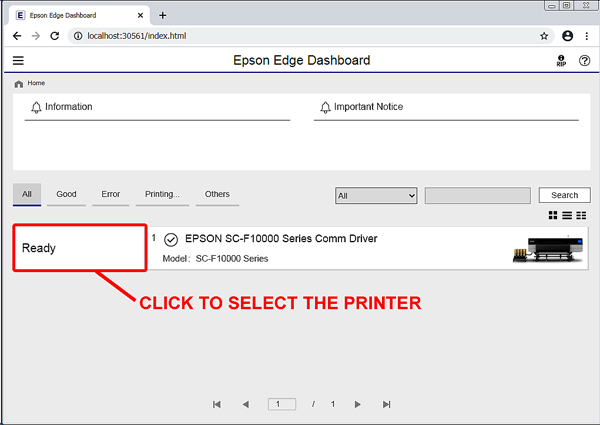
Task: Open the hamburger menu
Action: 18,60
